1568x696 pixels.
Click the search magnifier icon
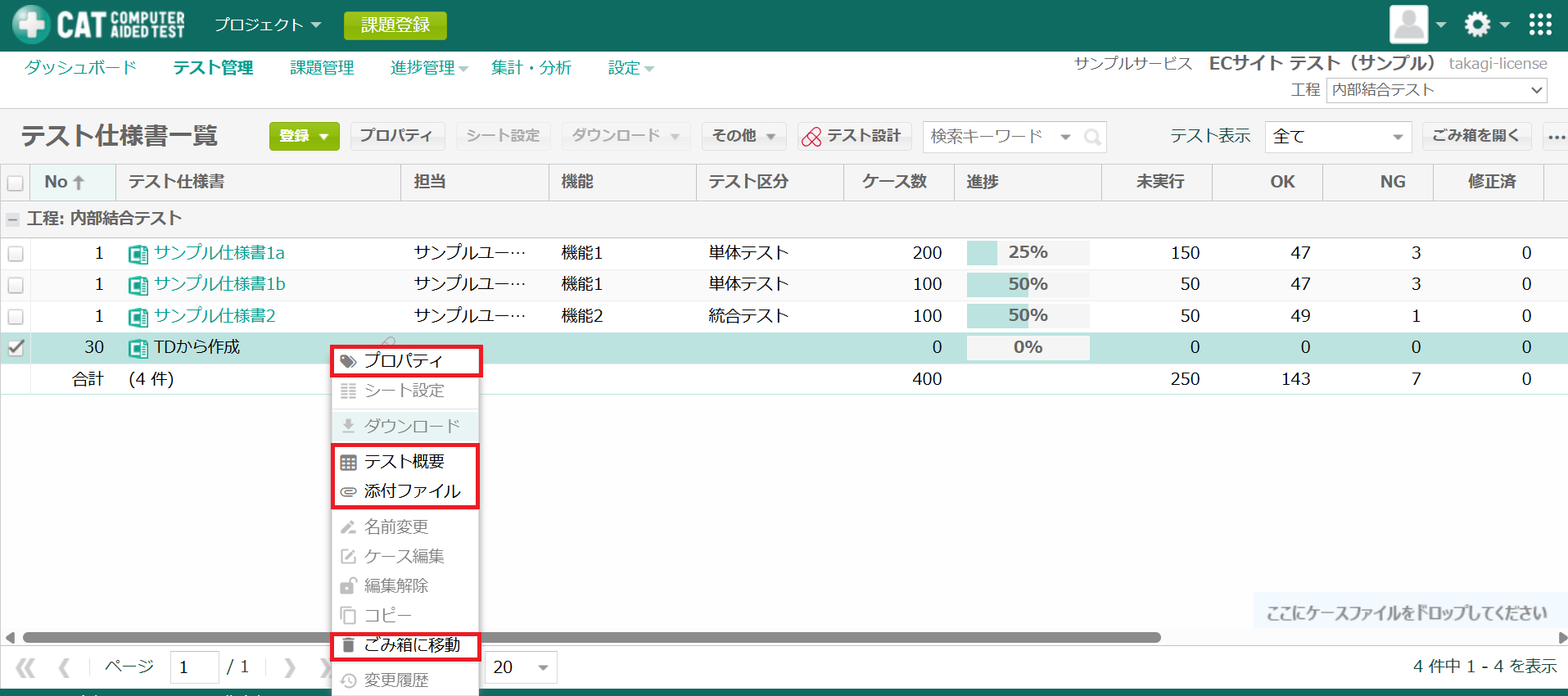point(1092,137)
